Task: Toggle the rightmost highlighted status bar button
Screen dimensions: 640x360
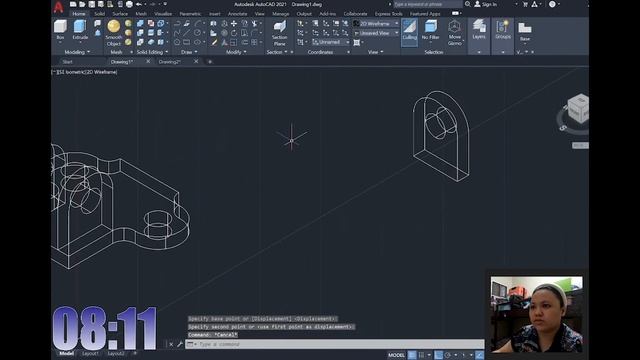Action: click(x=480, y=355)
